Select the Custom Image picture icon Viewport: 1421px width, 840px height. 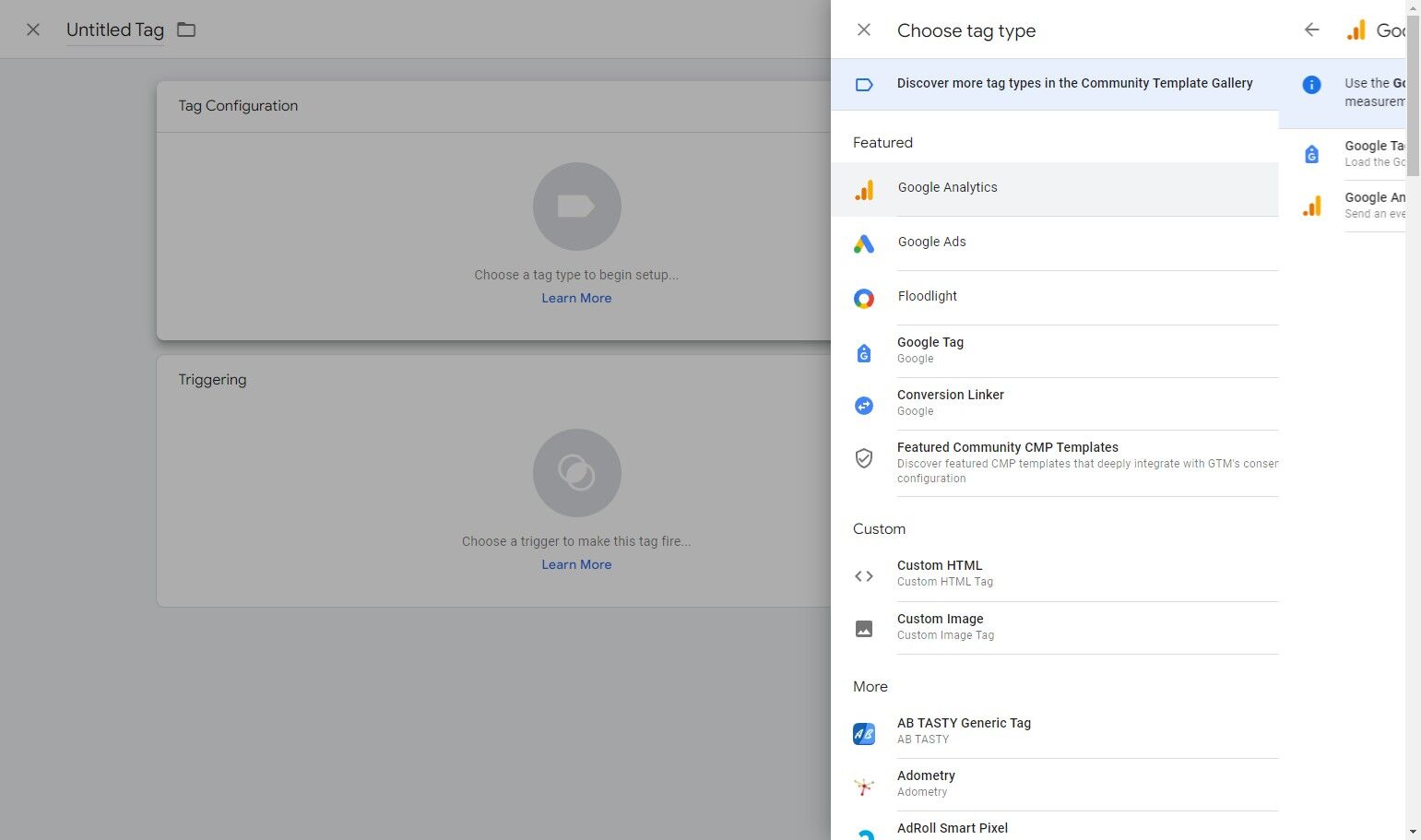[864, 629]
